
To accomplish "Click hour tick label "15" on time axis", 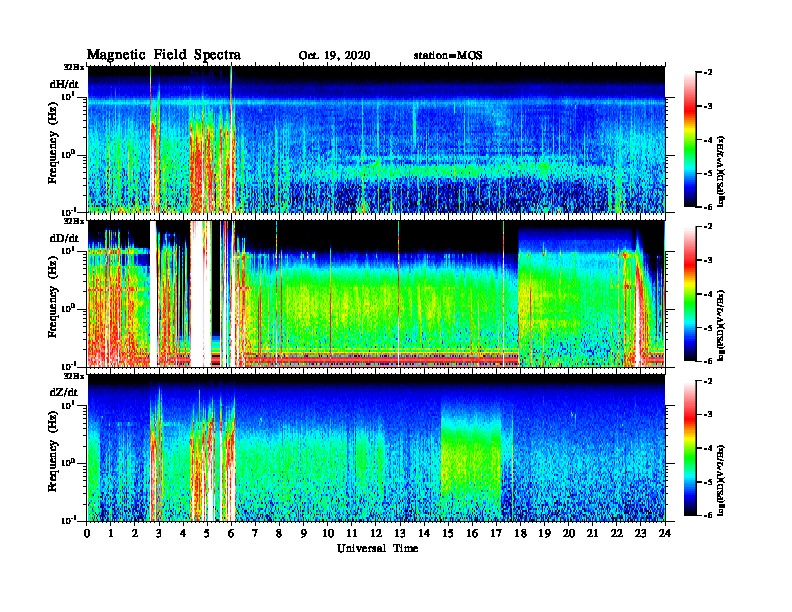I will 448,533.
